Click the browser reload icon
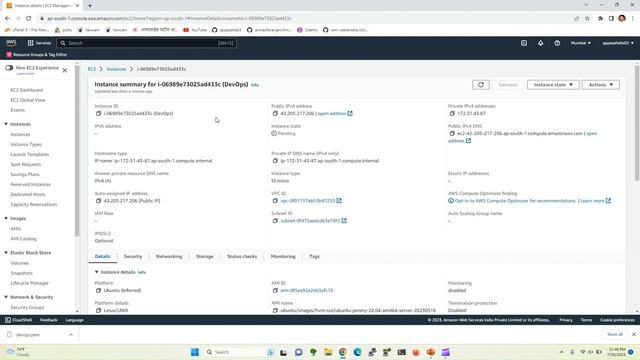Viewport: 640px width, 360px height. 29,18
